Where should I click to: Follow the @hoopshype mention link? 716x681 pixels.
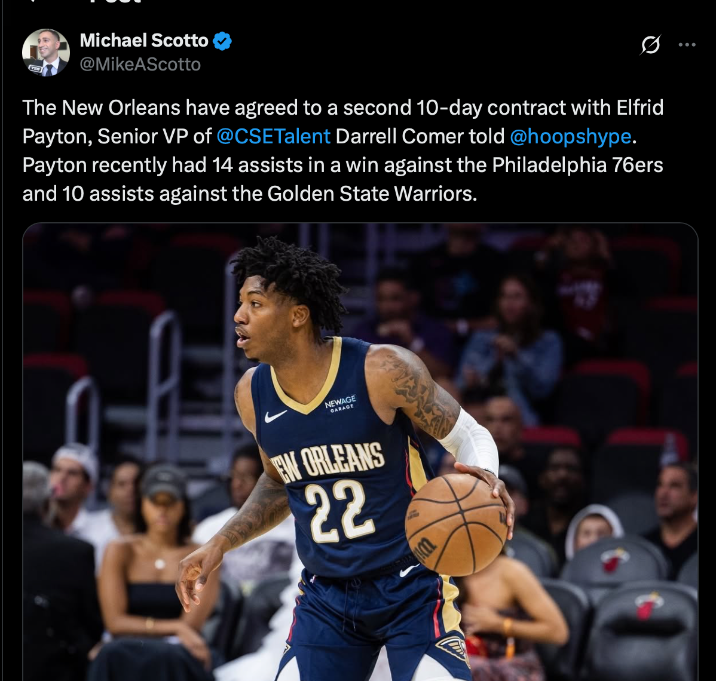point(570,136)
